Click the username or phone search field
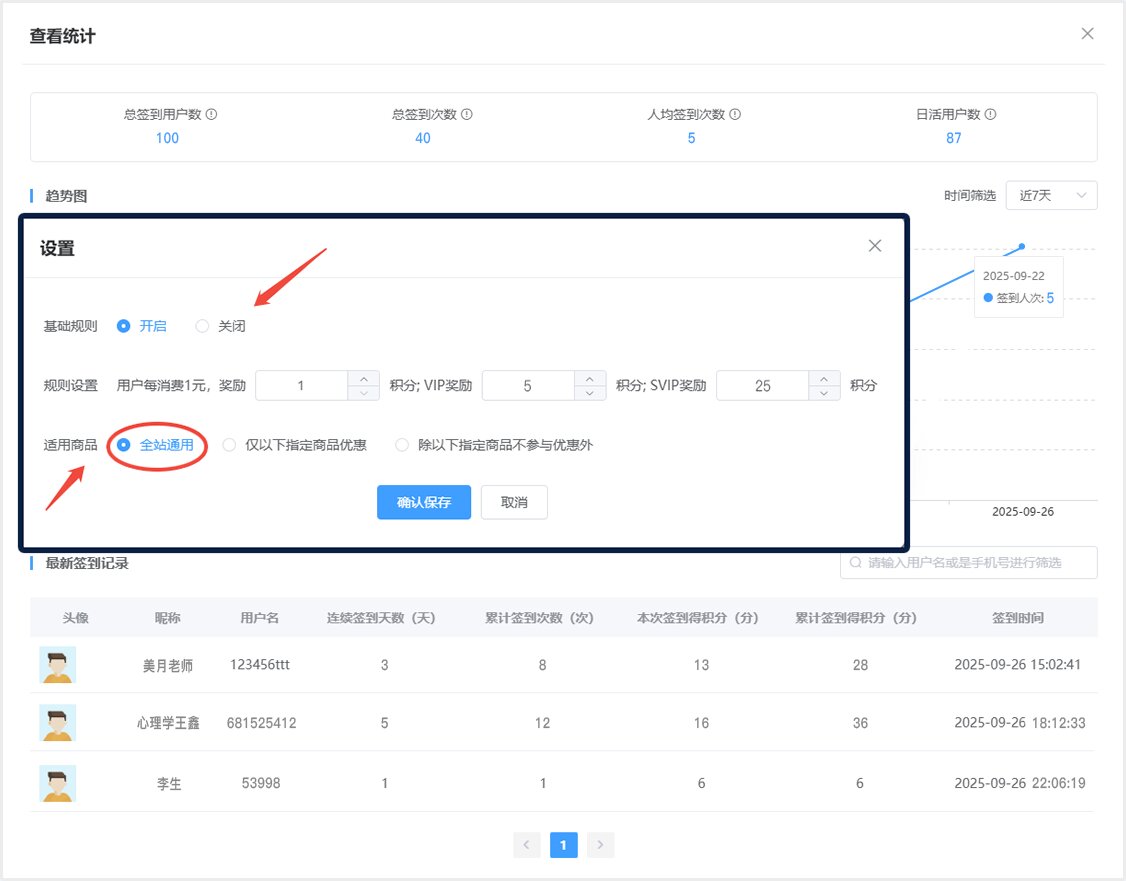Viewport: 1126px width, 881px height. pyautogui.click(x=975, y=563)
